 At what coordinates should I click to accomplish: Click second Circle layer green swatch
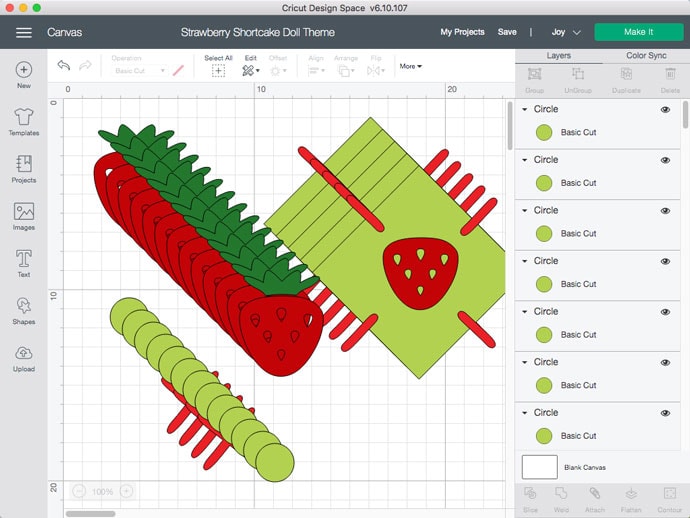point(544,183)
